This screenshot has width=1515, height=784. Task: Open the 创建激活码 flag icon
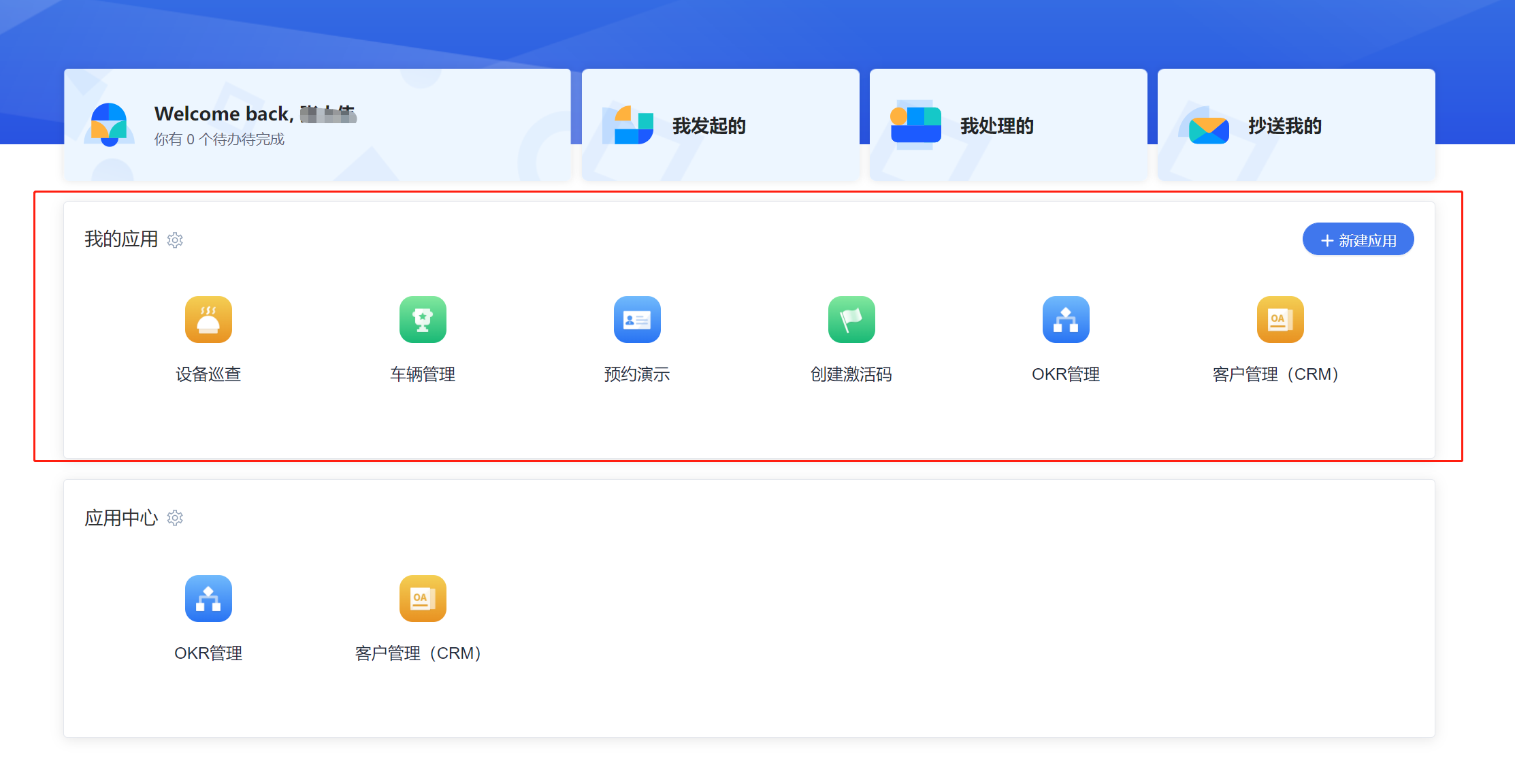pos(851,319)
